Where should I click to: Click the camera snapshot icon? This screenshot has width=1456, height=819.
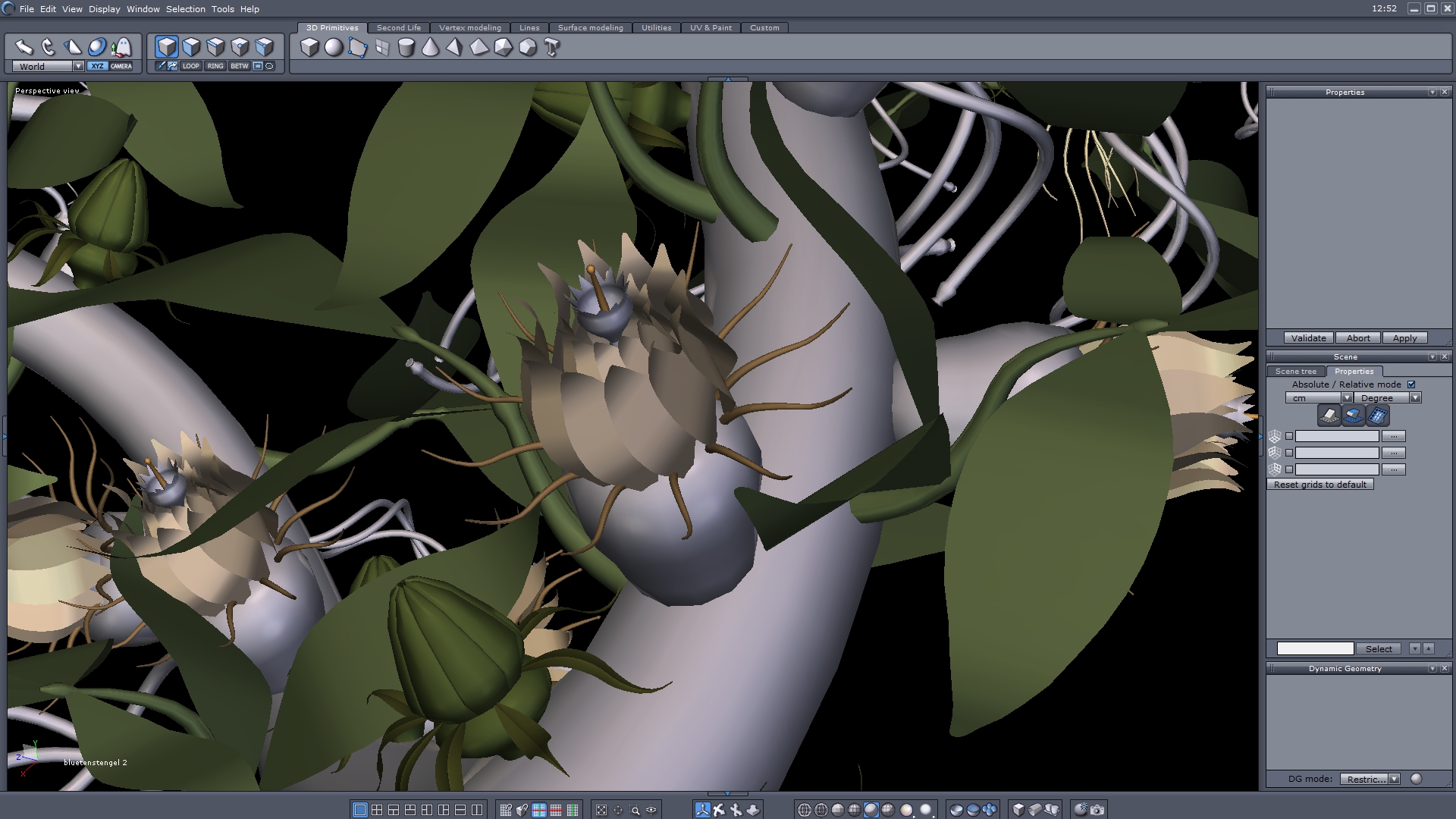[1097, 810]
